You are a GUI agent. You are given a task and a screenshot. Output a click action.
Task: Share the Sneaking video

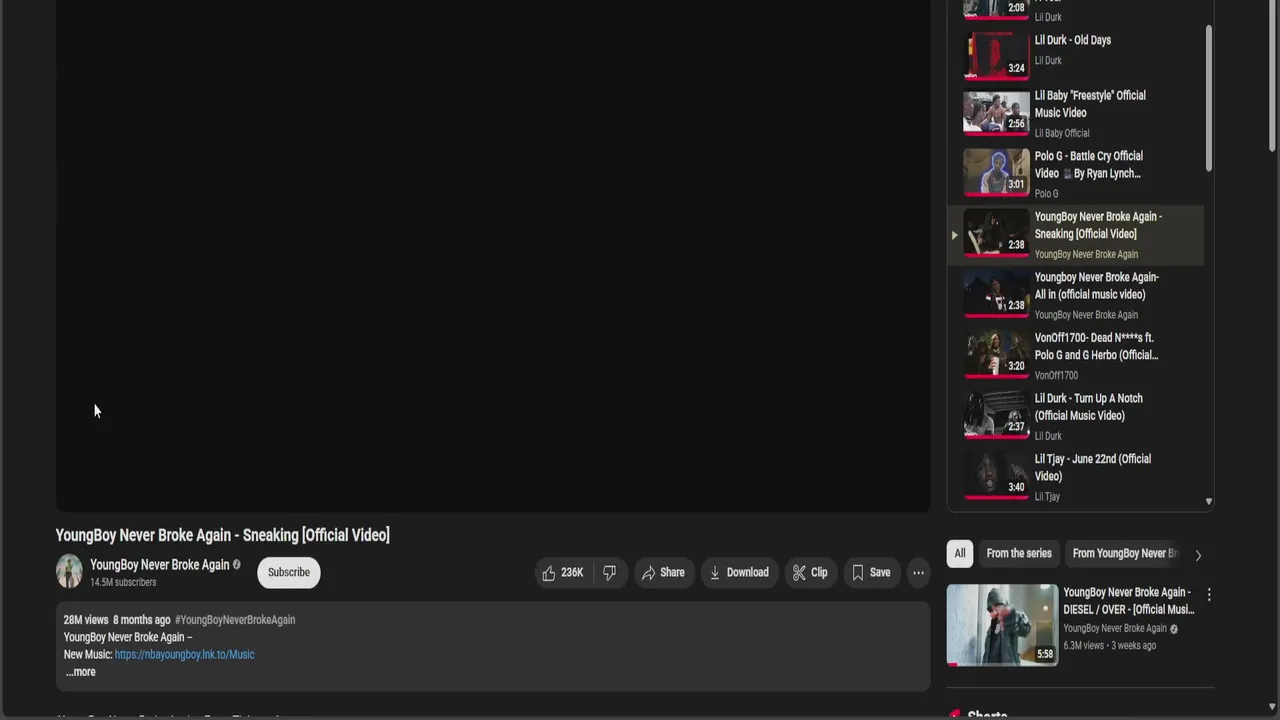coord(663,573)
